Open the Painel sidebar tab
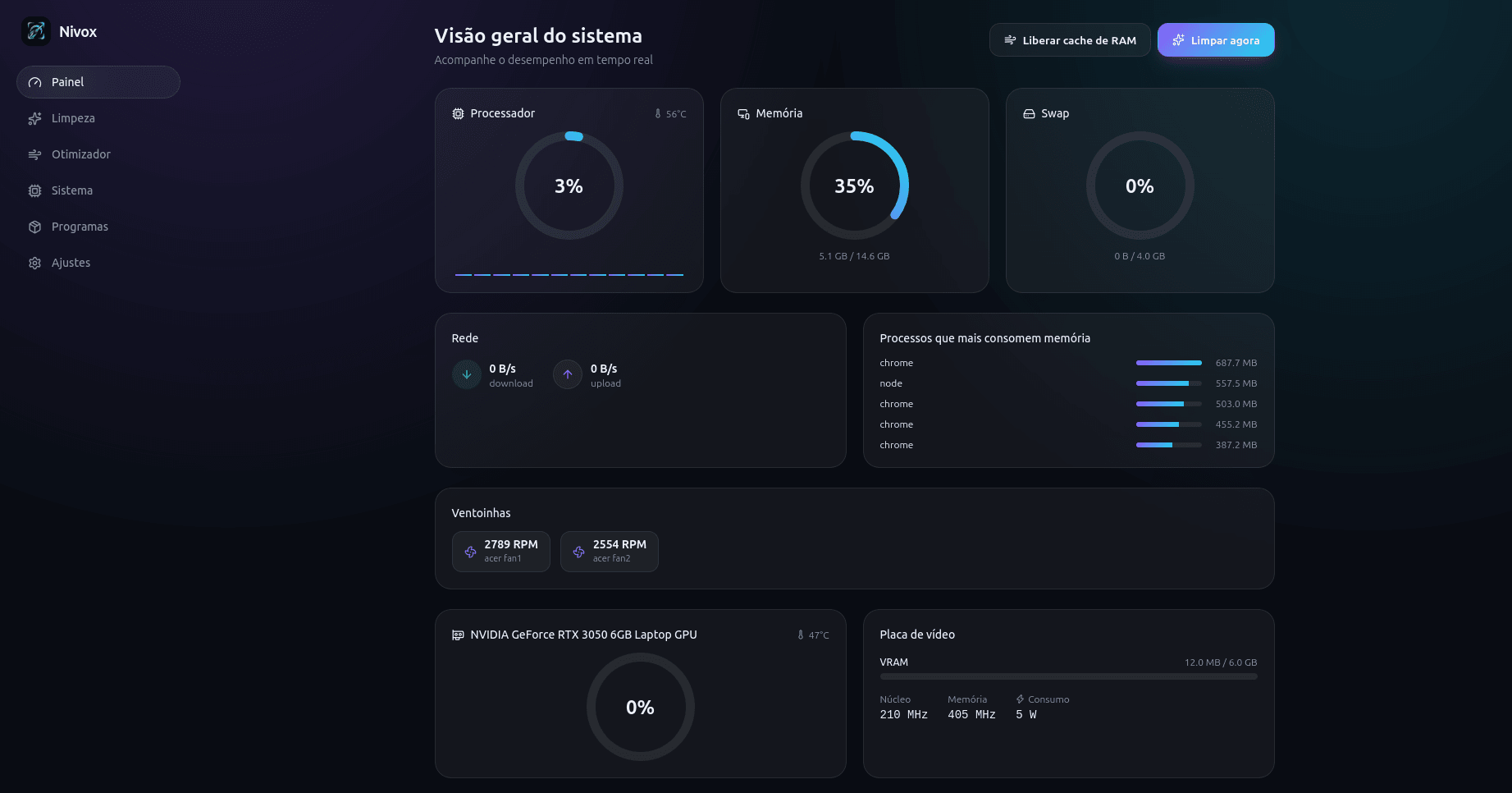 pos(98,82)
